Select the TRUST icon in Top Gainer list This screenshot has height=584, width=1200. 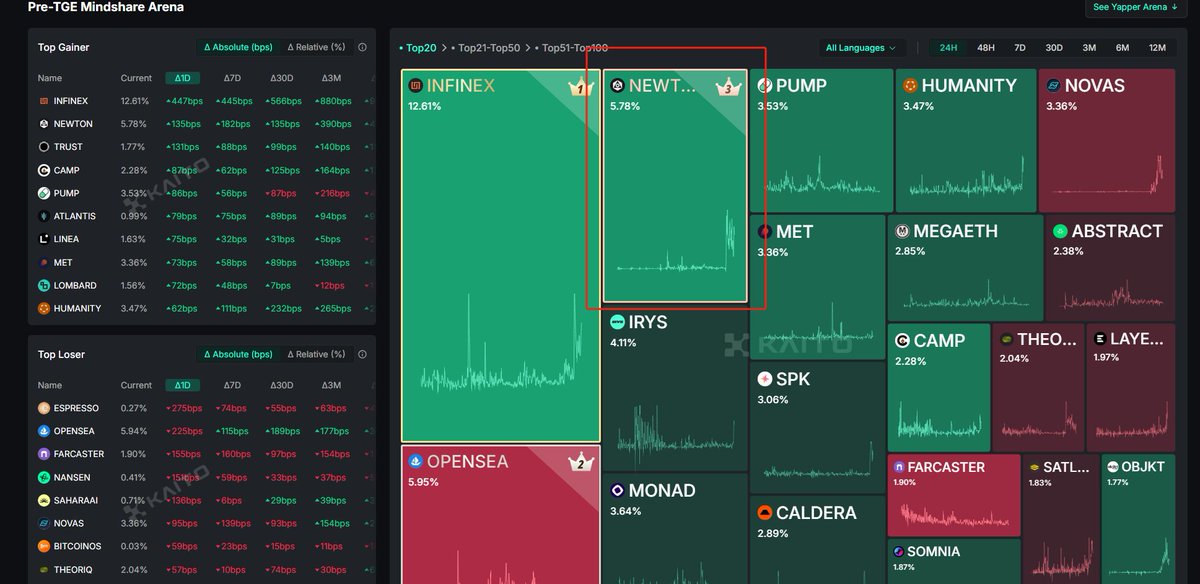[44, 147]
